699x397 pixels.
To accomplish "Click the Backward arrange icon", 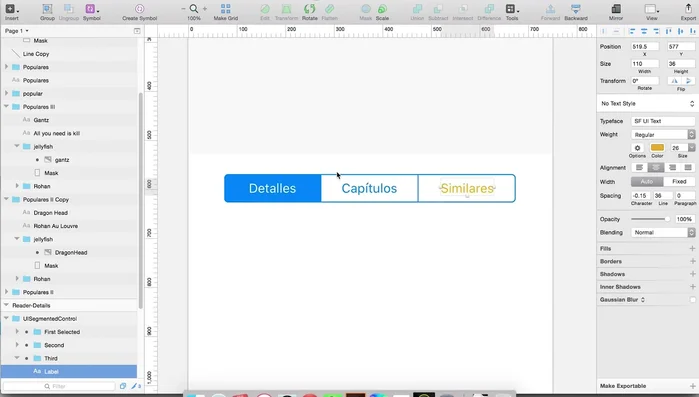I will [576, 9].
